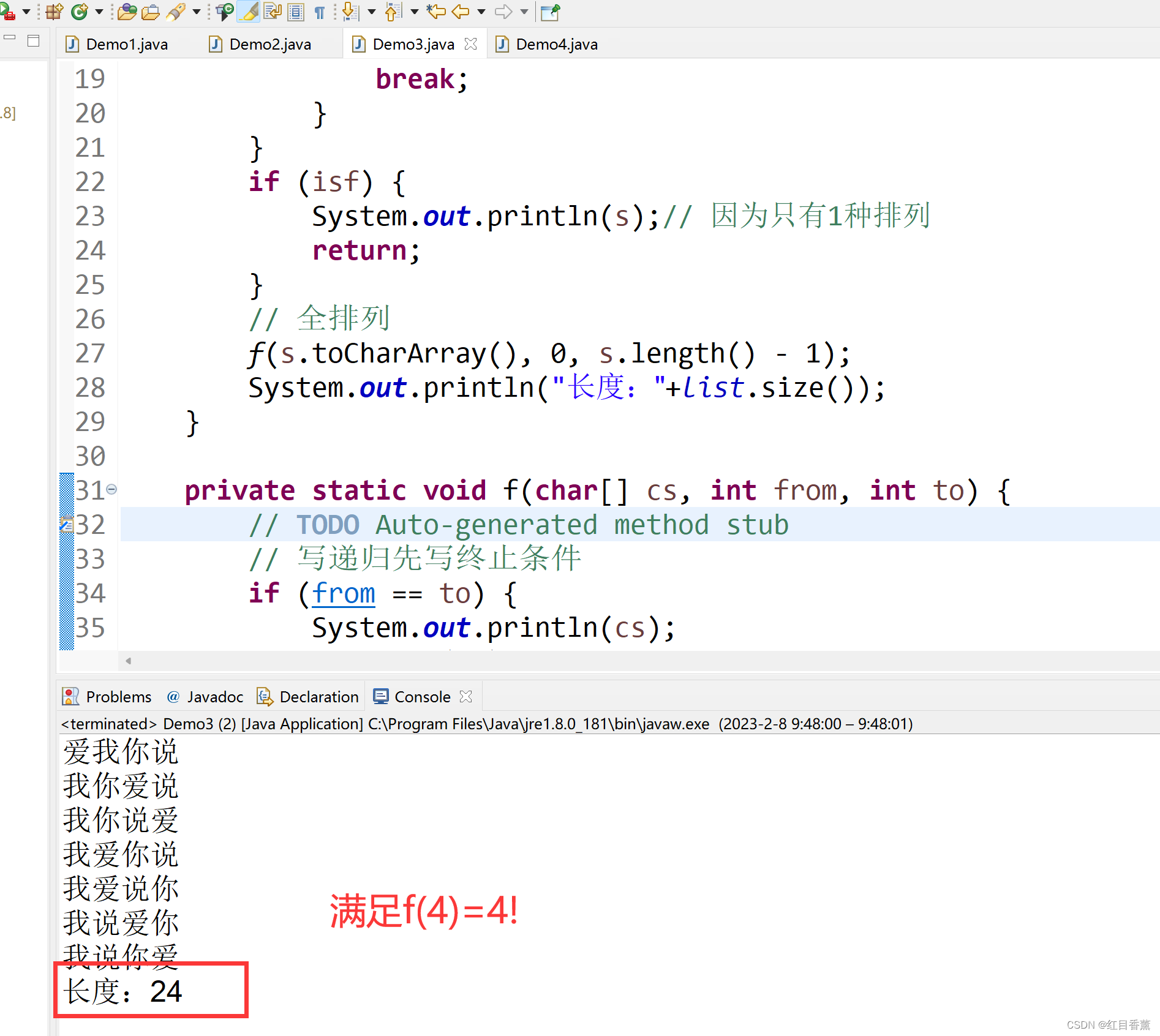The height and width of the screenshot is (1036, 1160).
Task: Click the Toggle Breadcrumb icon
Action: point(225,11)
